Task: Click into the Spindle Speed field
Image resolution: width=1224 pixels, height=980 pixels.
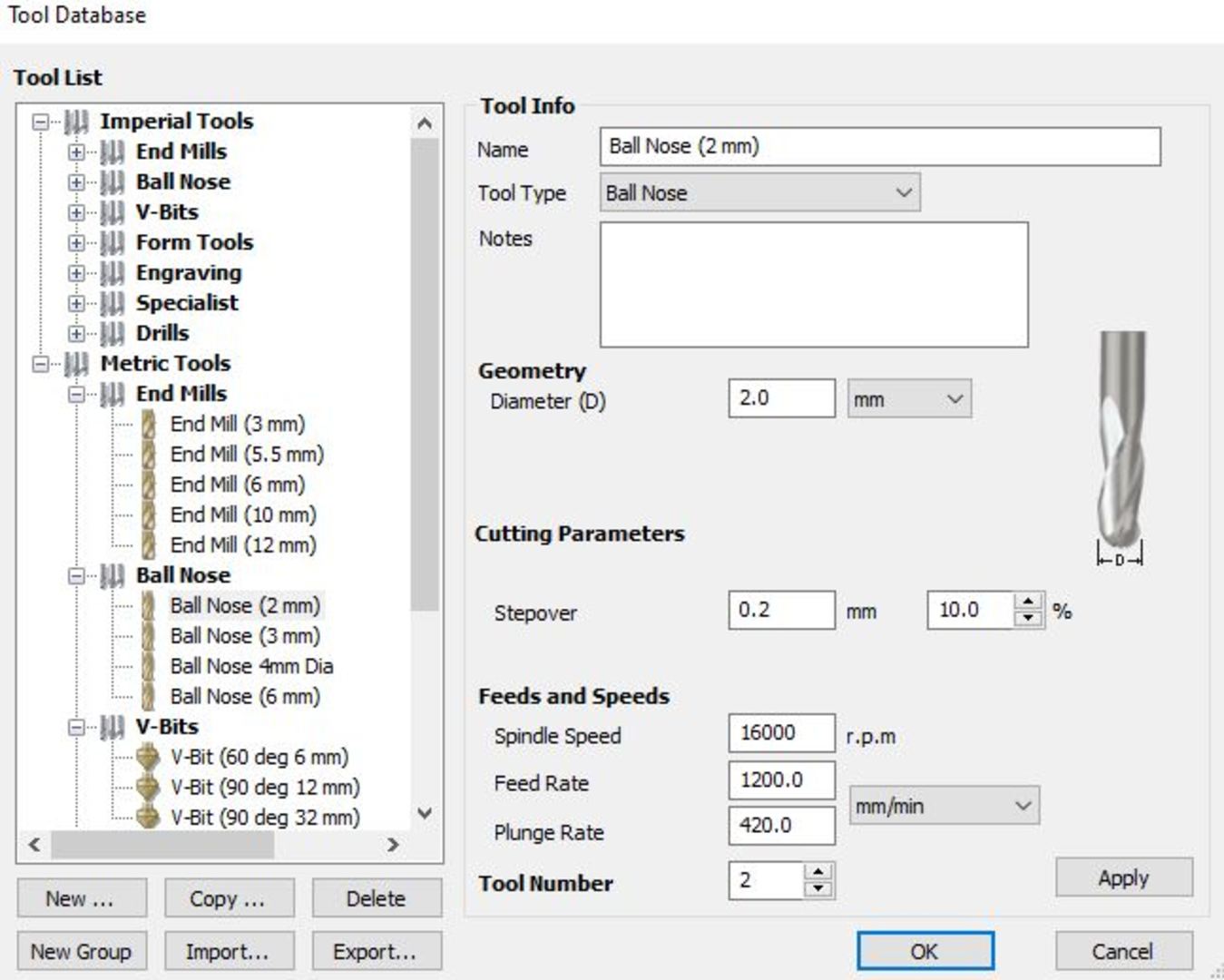Action: [x=780, y=733]
